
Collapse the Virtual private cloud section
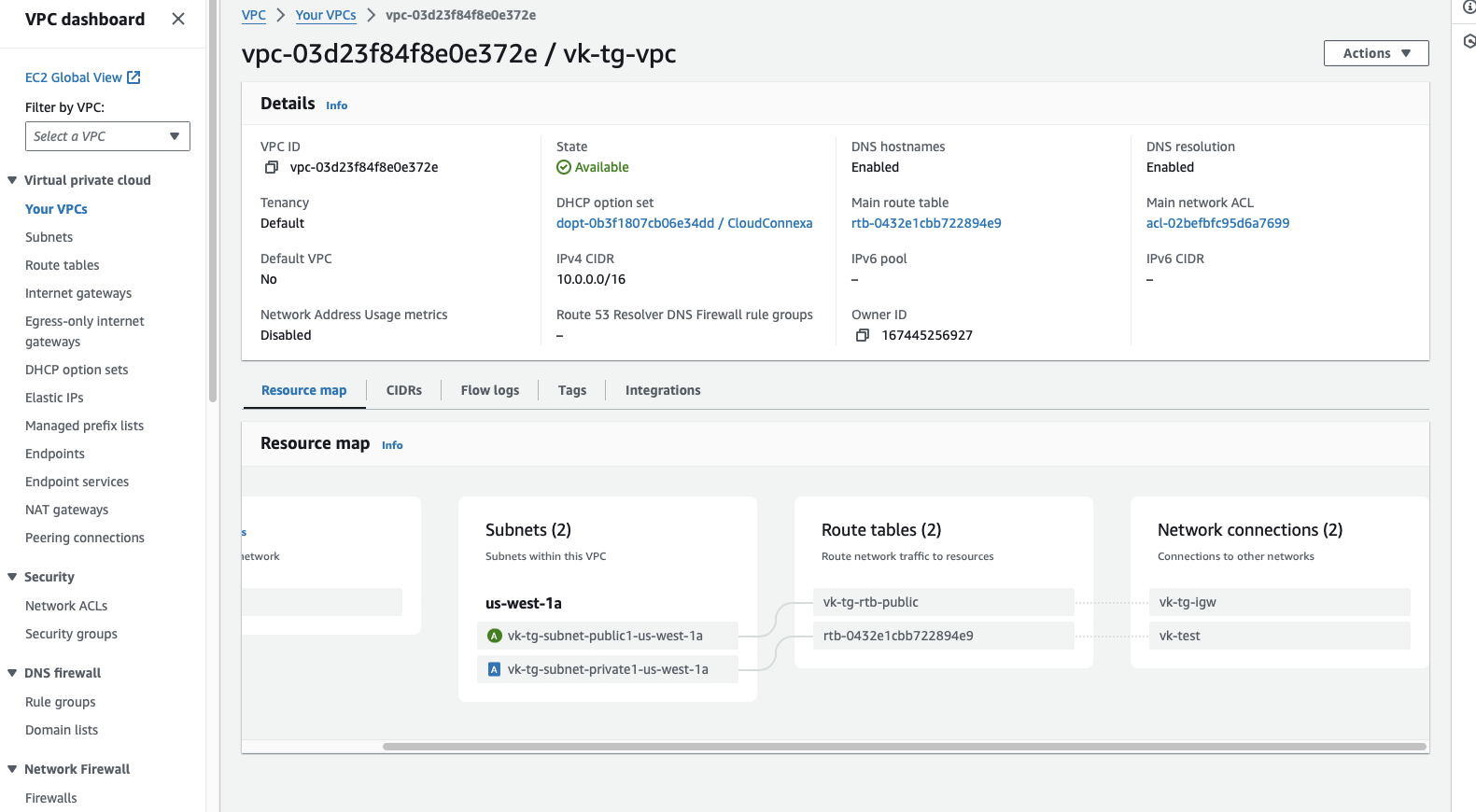coord(12,180)
